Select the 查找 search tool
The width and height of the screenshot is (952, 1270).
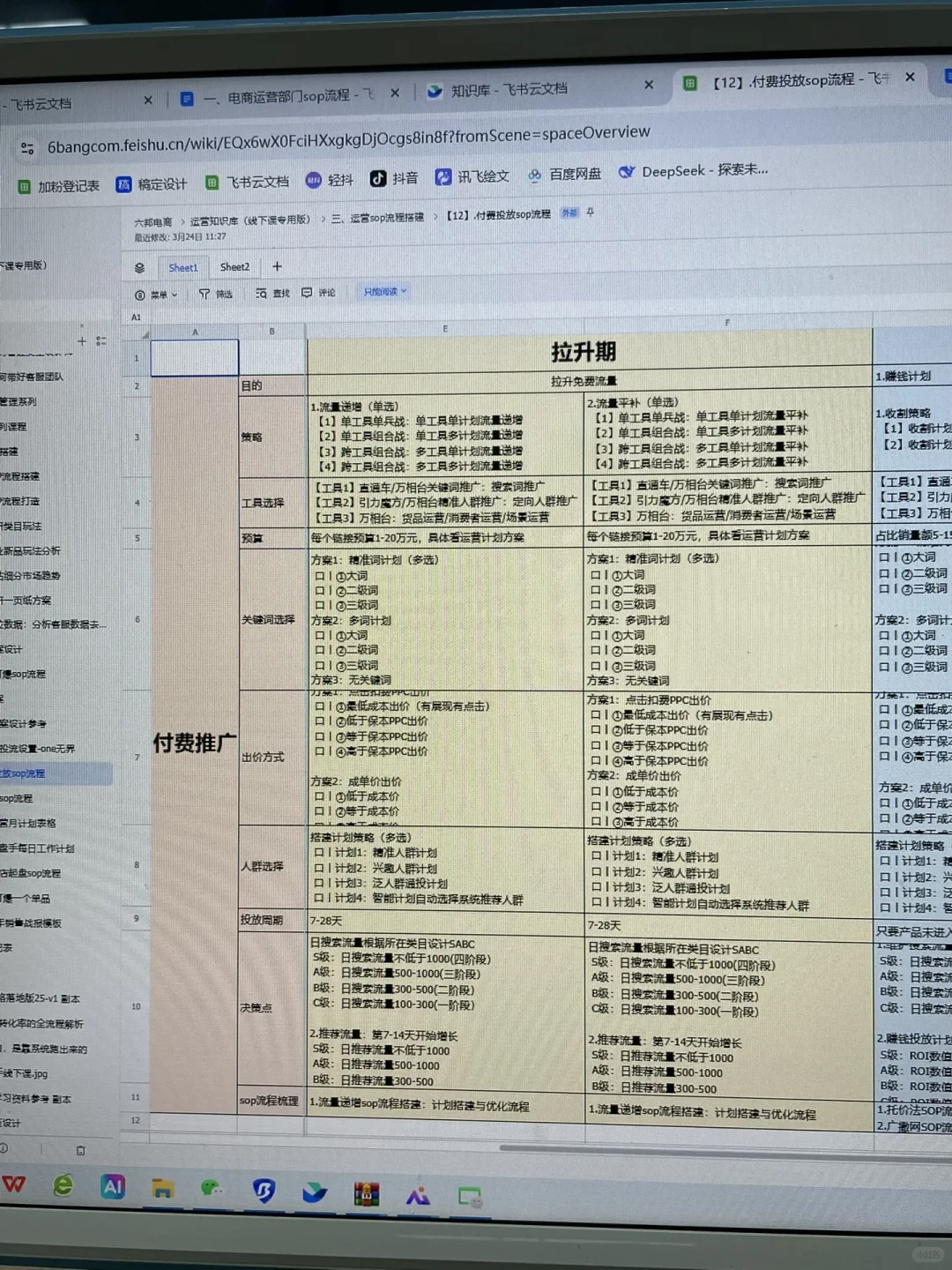tap(271, 293)
